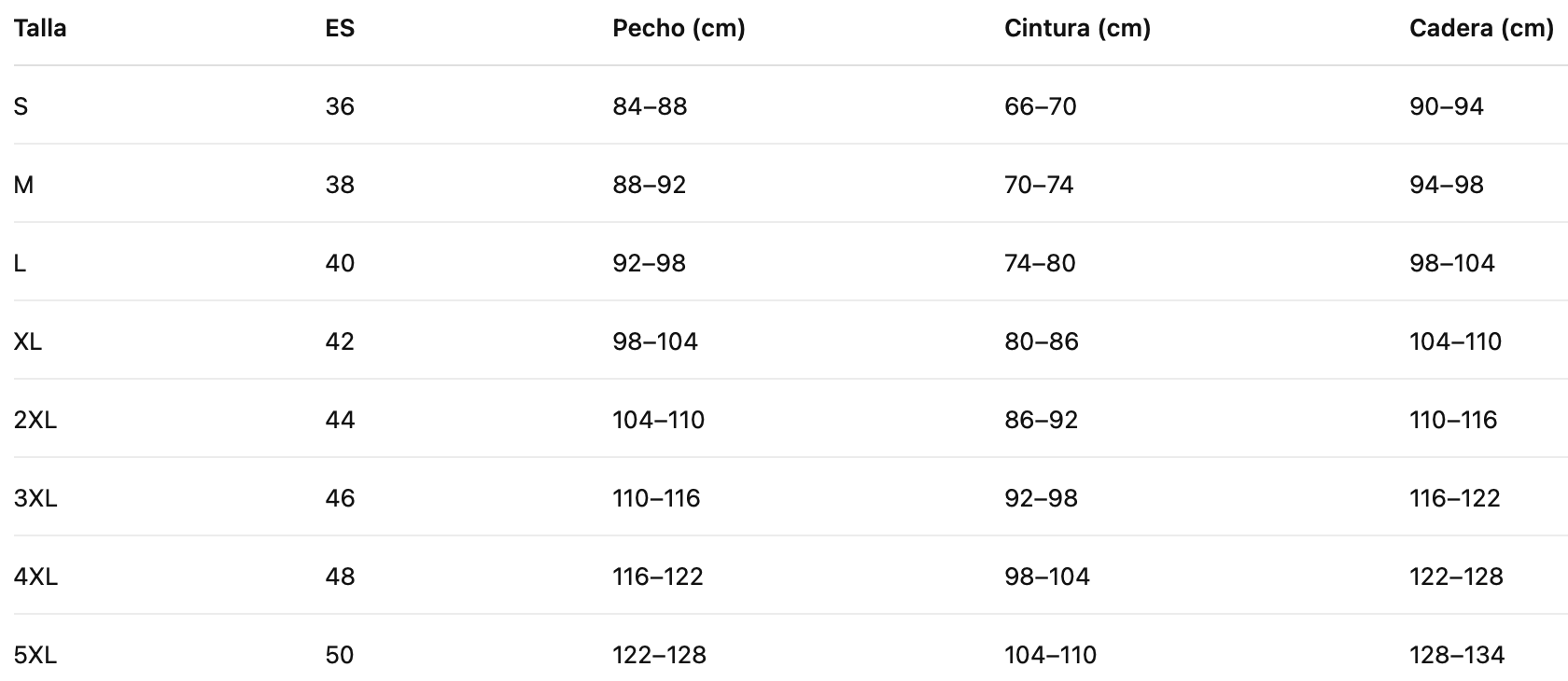Viewport: 1568px width, 681px height.
Task: Select the 5XL size row label
Action: (35, 656)
